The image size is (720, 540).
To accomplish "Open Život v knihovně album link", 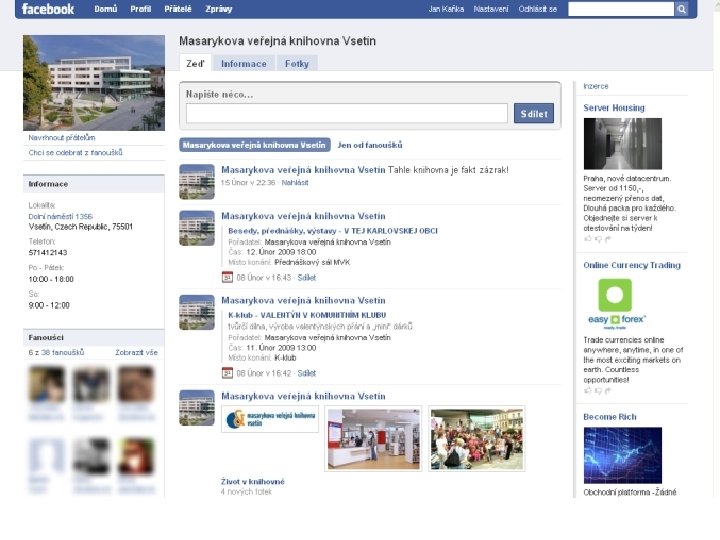I will pyautogui.click(x=253, y=482).
